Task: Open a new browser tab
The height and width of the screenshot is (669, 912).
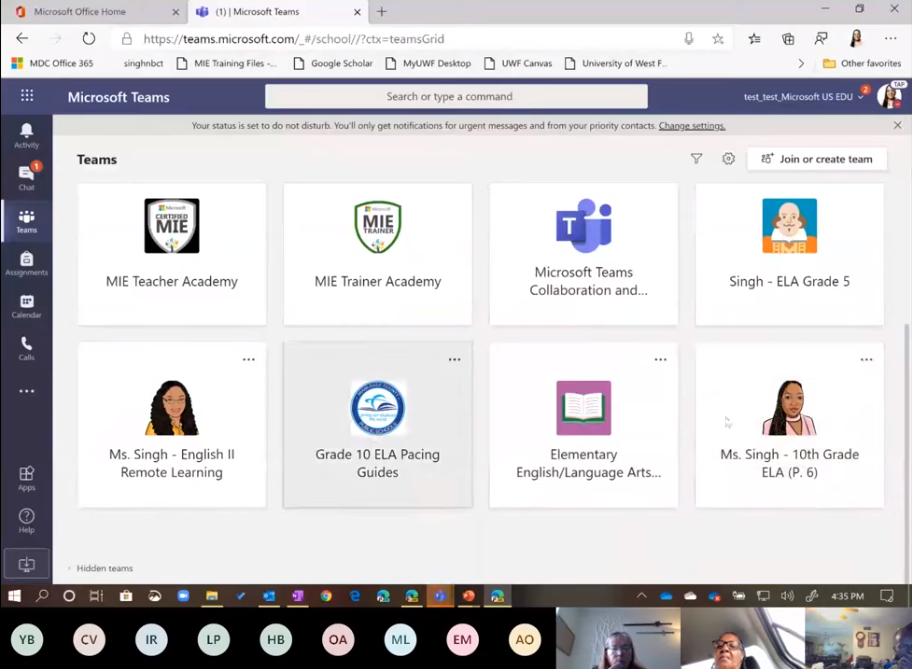Action: click(x=382, y=12)
